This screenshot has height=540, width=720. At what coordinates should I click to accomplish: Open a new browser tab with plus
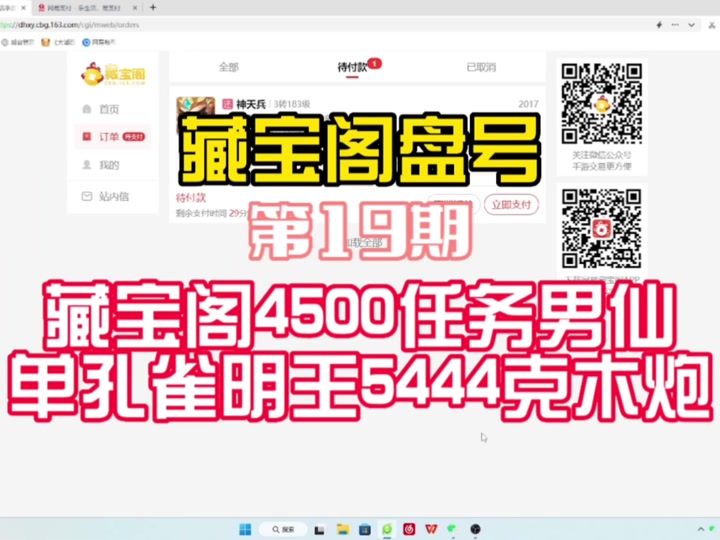(153, 7)
